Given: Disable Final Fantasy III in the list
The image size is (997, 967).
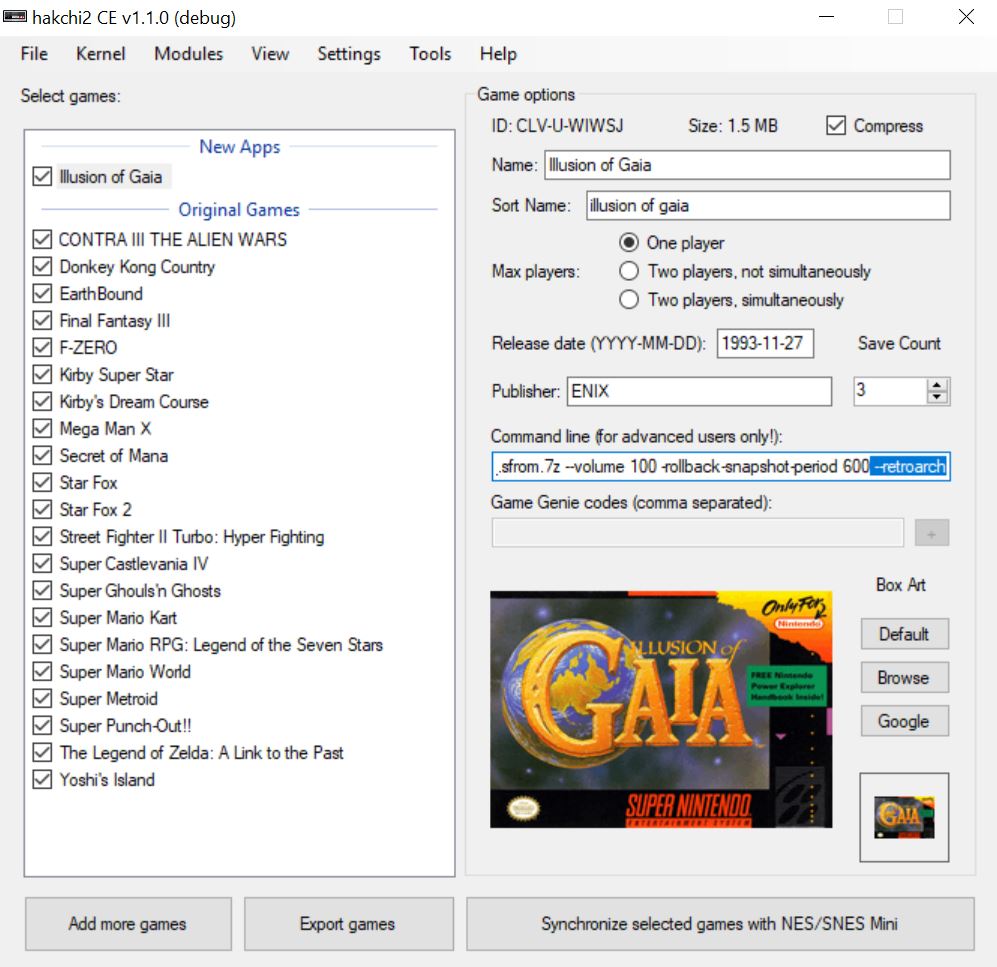Looking at the screenshot, I should tap(42, 320).
